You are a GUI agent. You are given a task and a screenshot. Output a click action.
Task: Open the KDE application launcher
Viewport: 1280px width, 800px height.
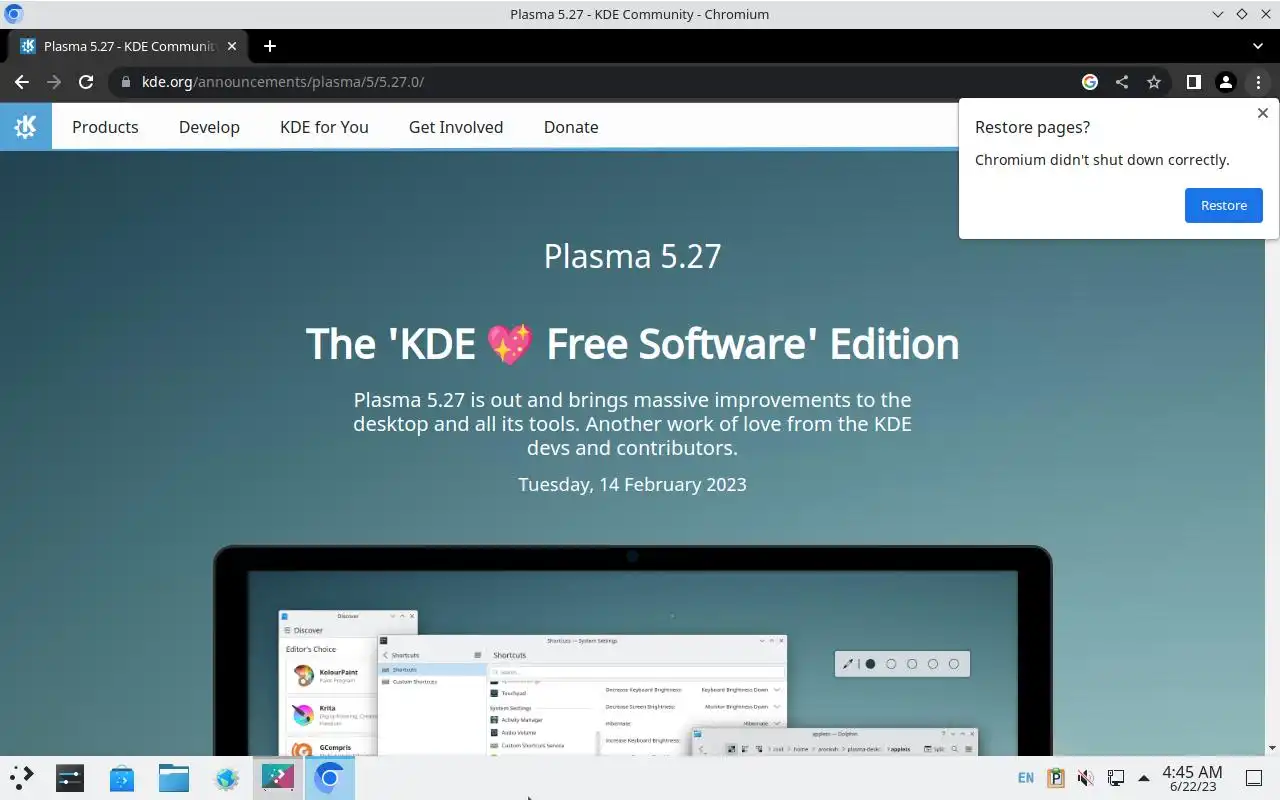(22, 778)
